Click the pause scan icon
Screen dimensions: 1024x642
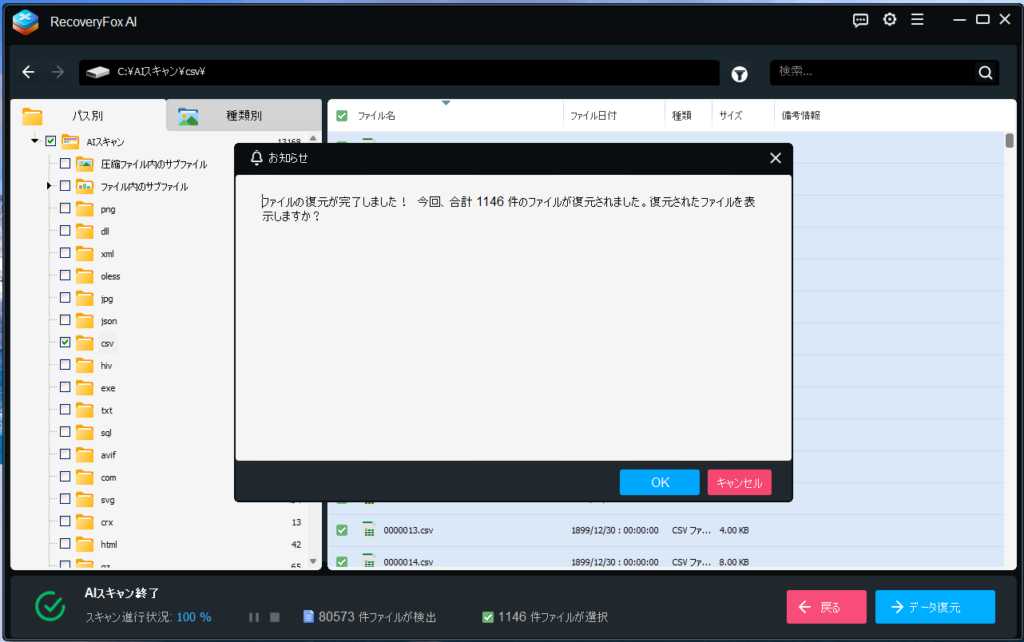pos(255,617)
